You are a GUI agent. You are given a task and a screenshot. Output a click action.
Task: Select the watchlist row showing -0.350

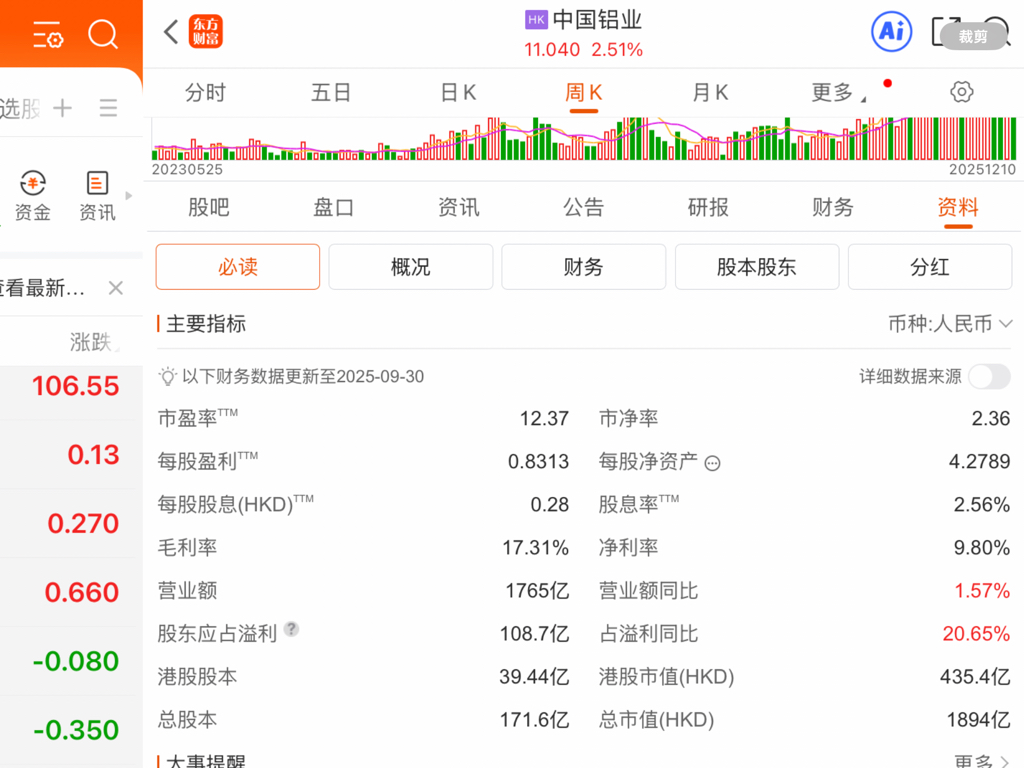click(71, 730)
